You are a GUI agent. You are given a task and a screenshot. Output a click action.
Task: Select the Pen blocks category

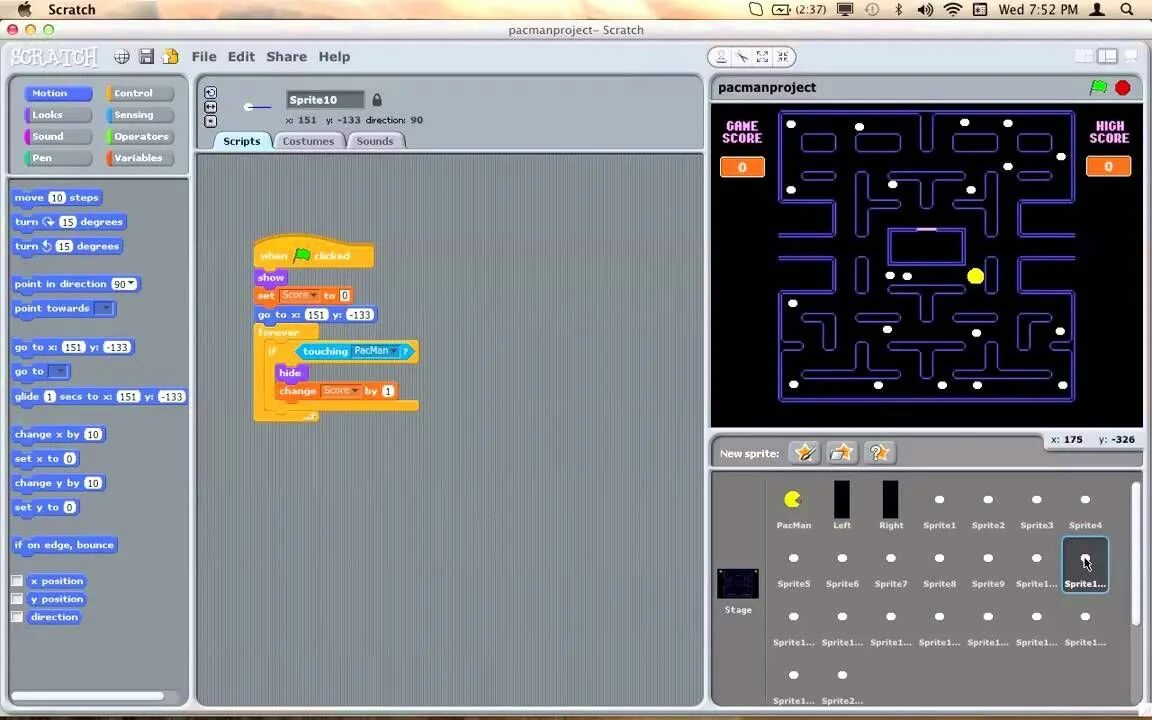point(58,158)
